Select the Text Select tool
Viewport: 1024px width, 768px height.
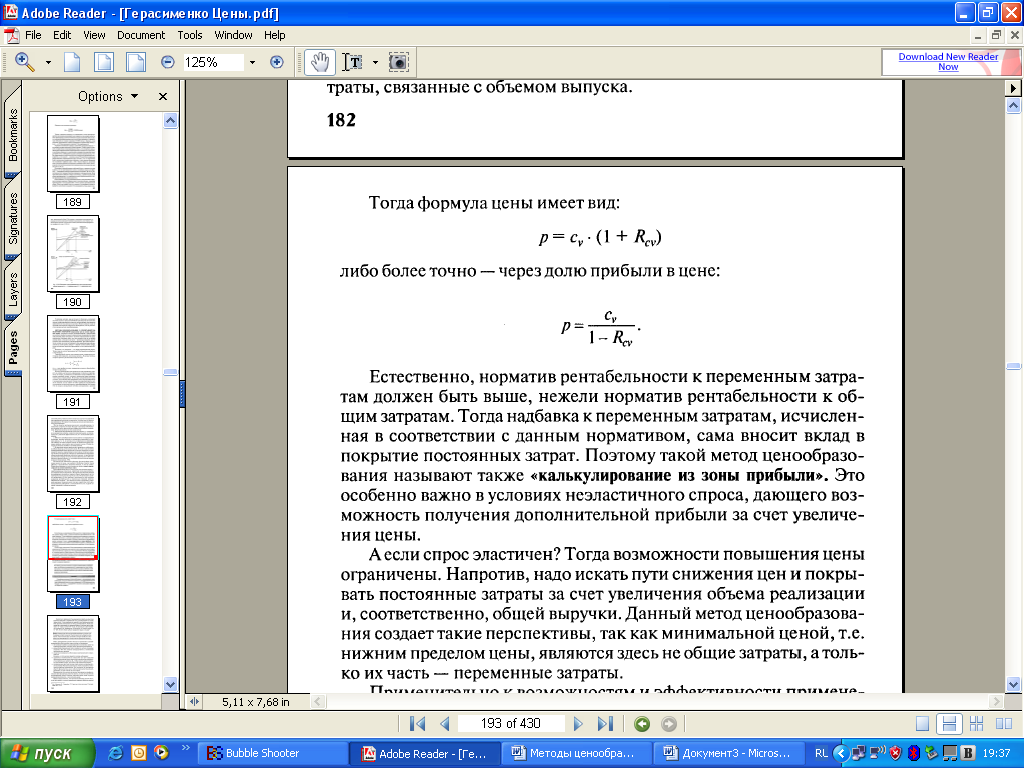click(353, 62)
